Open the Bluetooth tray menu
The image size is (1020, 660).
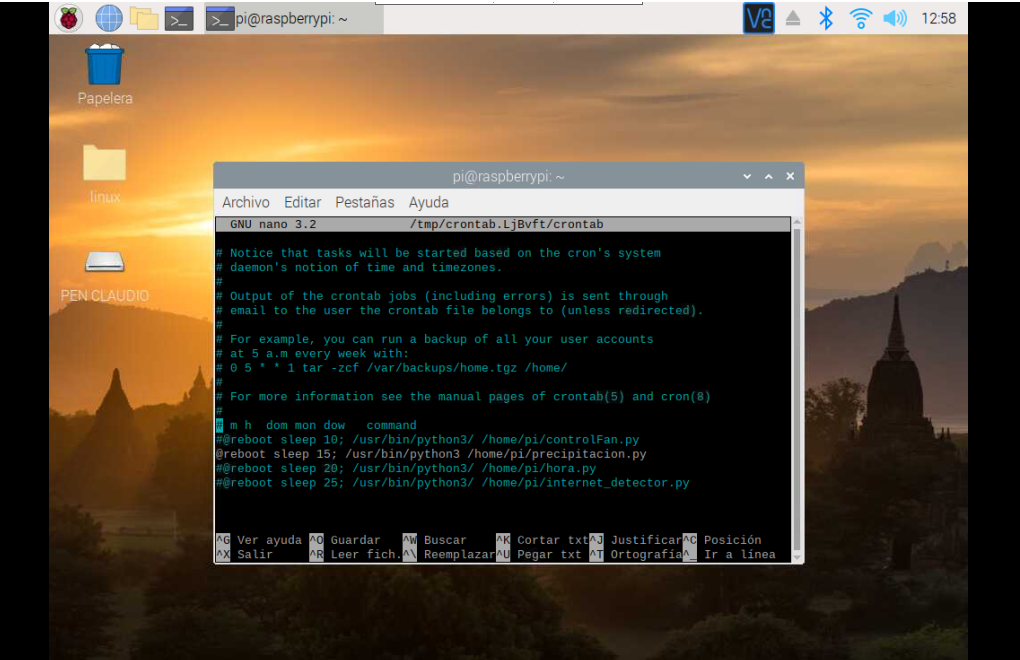tap(826, 18)
